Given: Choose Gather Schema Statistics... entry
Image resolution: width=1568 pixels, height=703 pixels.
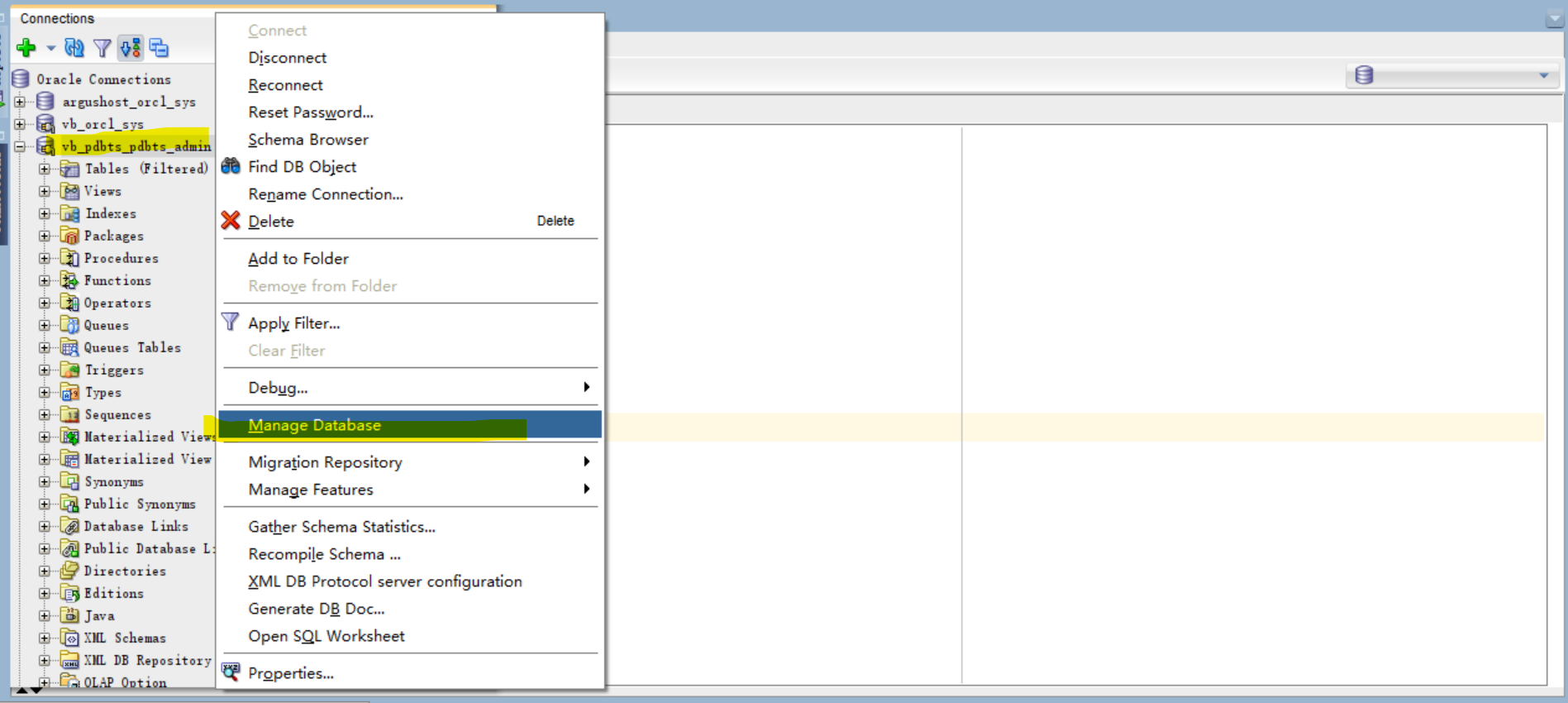Looking at the screenshot, I should tap(409, 526).
